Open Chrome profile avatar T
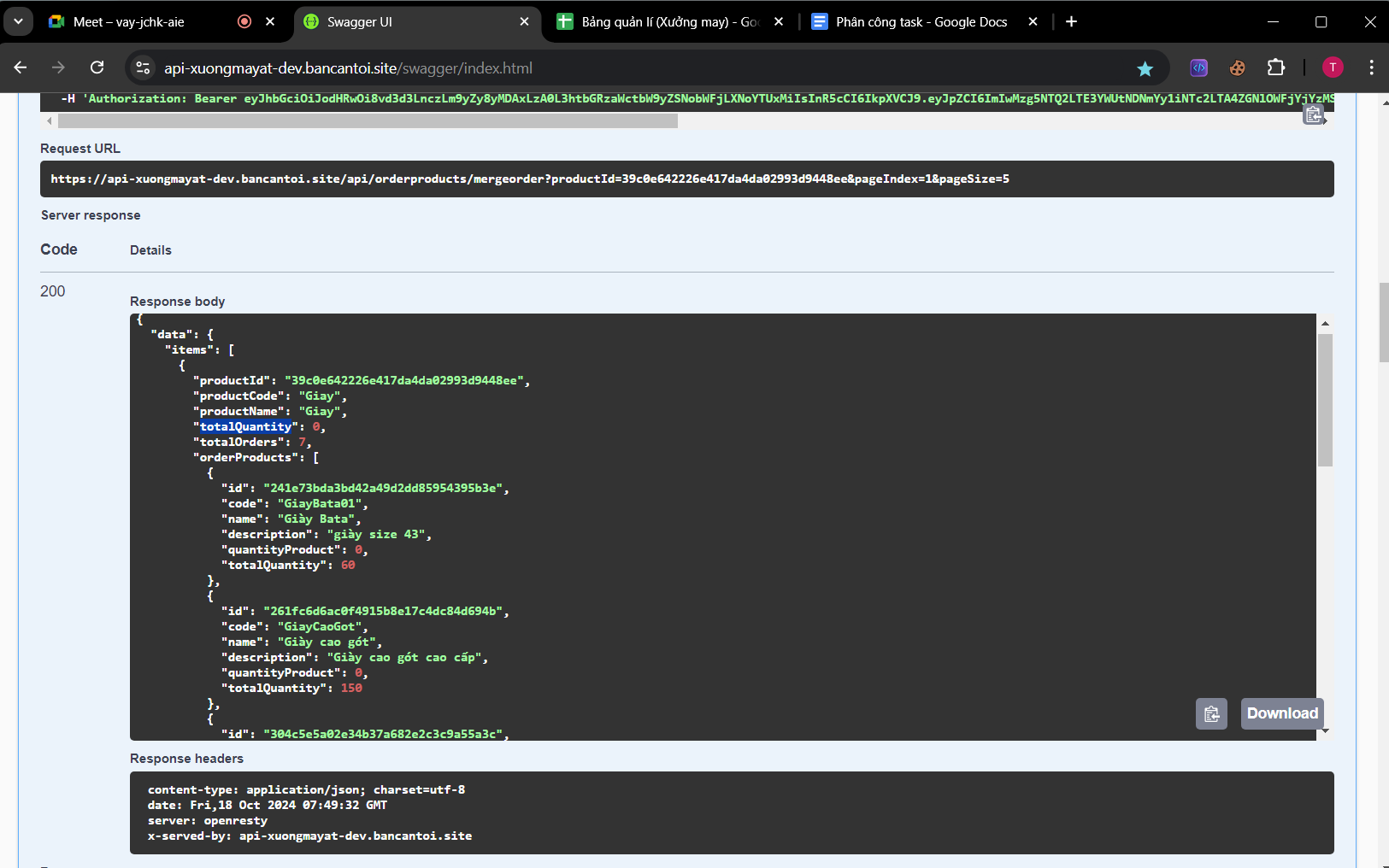Viewport: 1389px width, 868px height. (1332, 67)
